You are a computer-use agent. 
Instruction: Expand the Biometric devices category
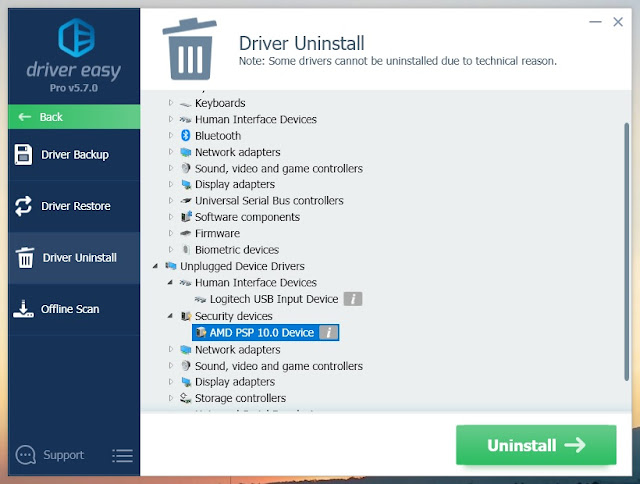click(171, 249)
